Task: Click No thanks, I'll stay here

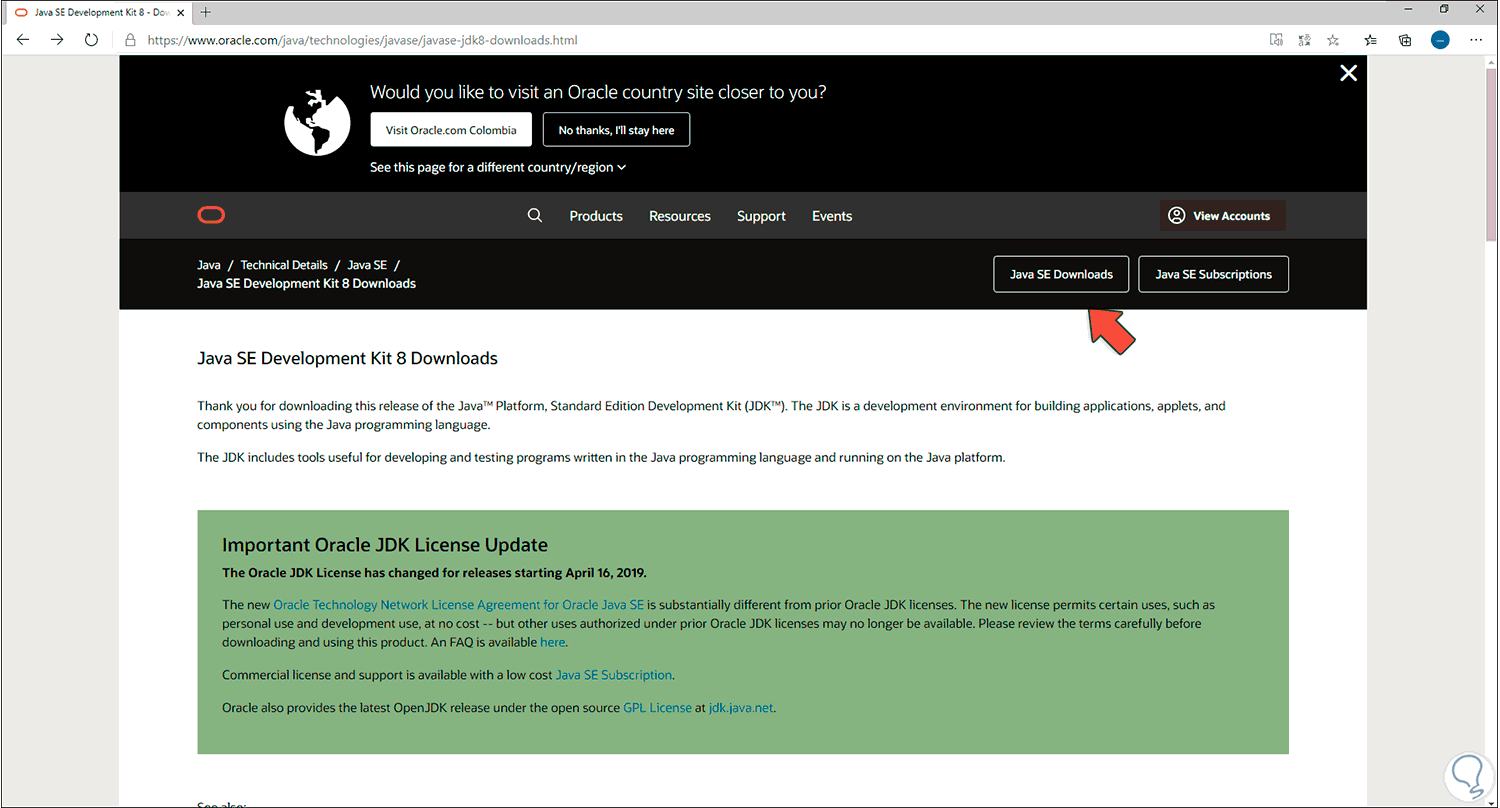Action: [x=616, y=130]
